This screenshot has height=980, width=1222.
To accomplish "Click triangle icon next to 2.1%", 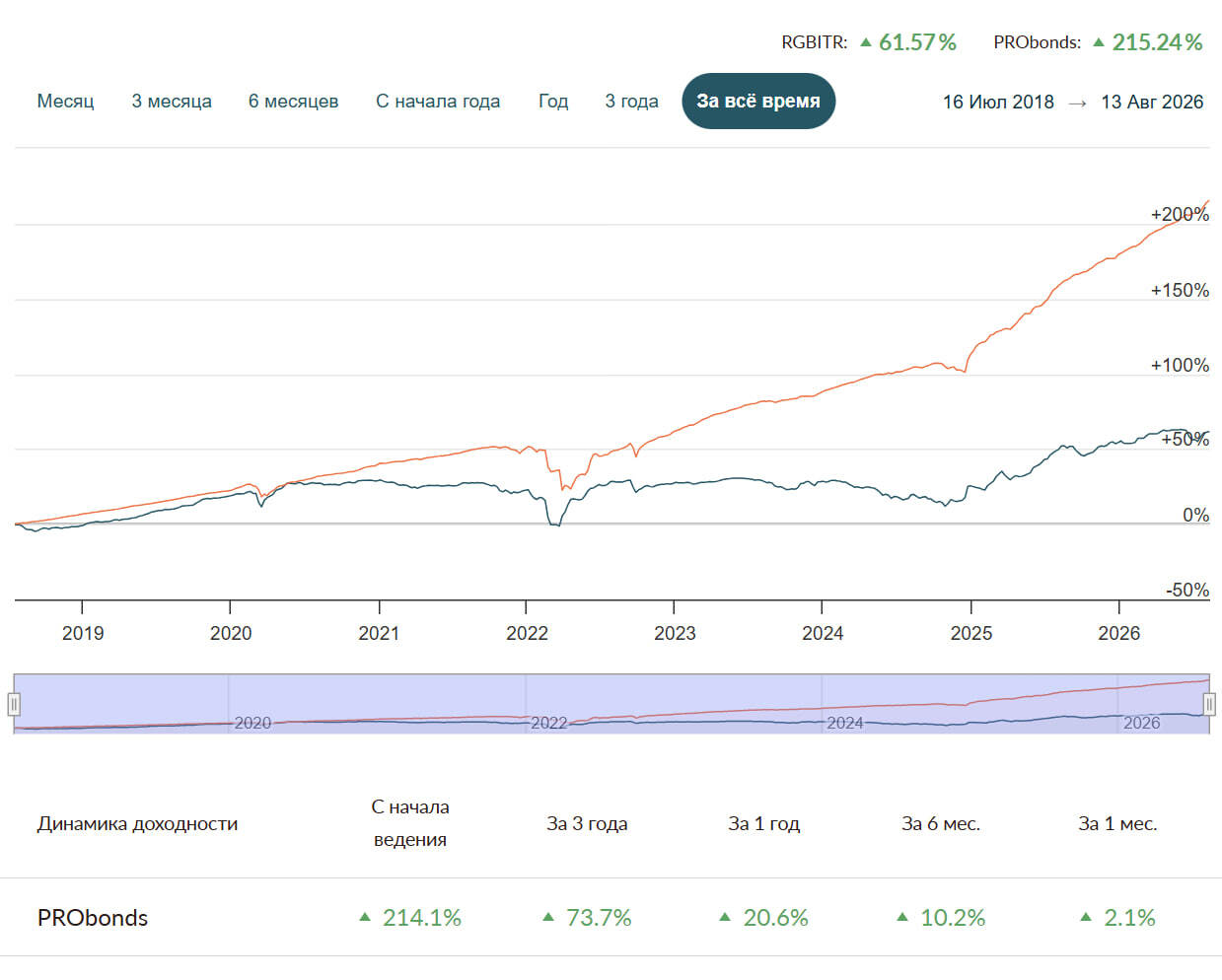I will tap(1086, 917).
